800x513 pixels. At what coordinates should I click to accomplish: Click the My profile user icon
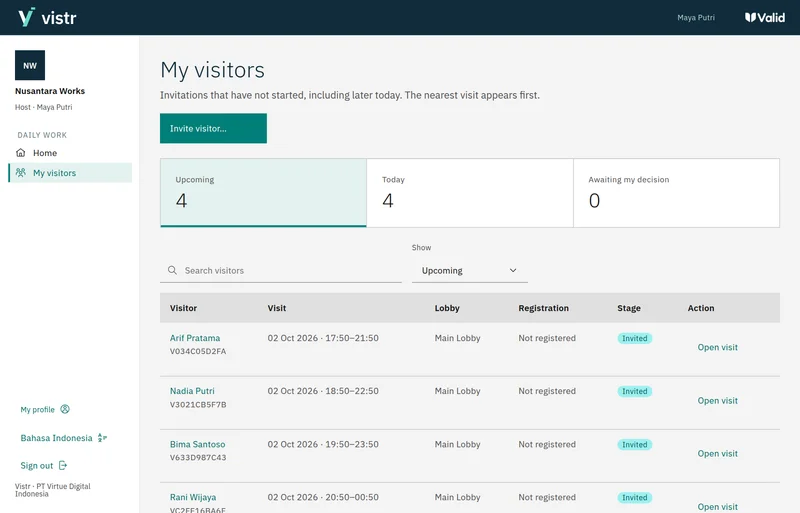pyautogui.click(x=65, y=409)
